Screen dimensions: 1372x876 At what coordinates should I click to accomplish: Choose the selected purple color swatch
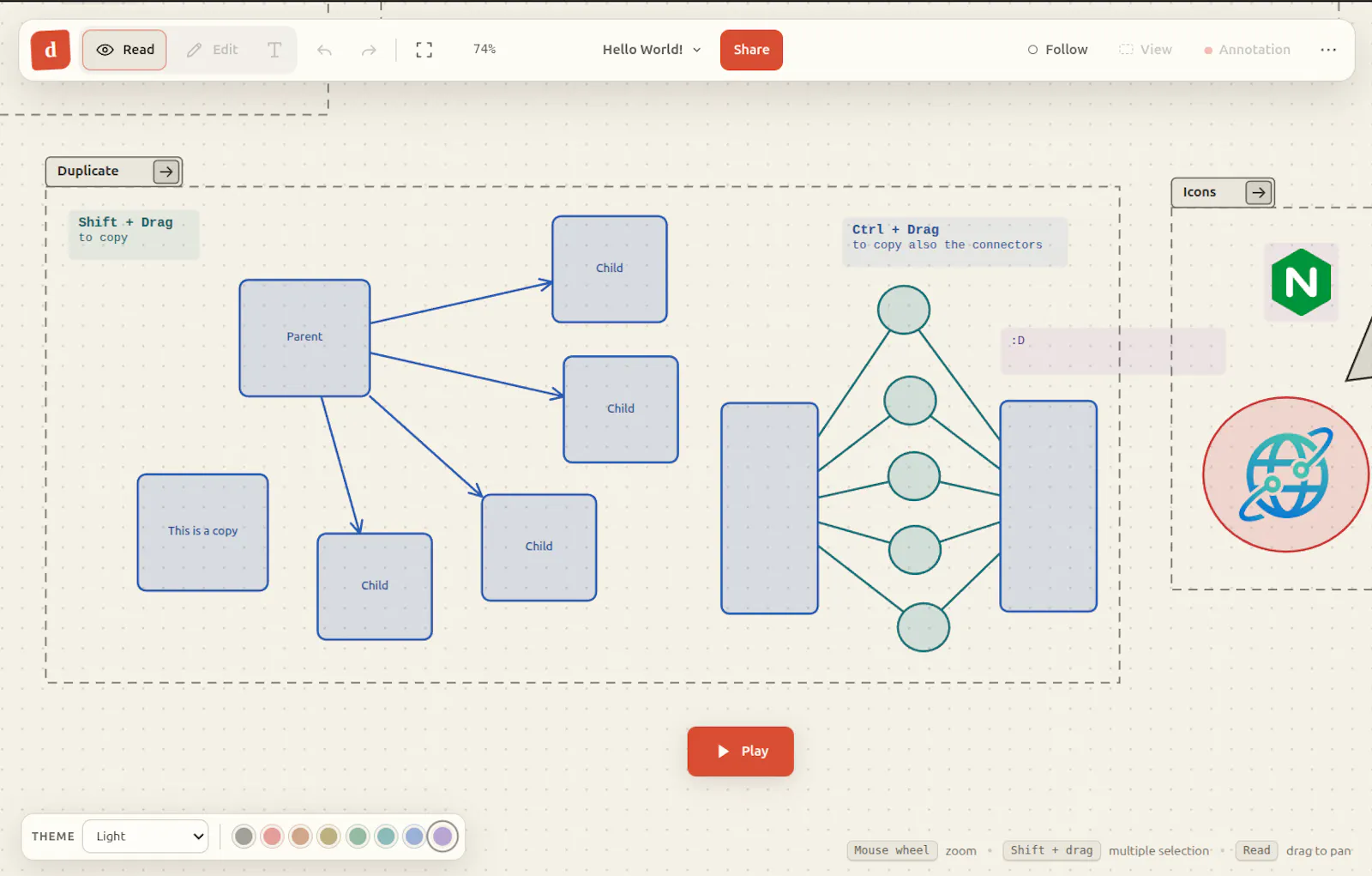(442, 837)
